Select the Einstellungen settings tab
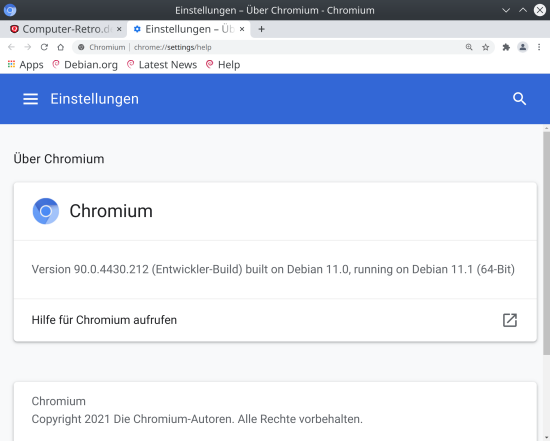 tap(188, 29)
